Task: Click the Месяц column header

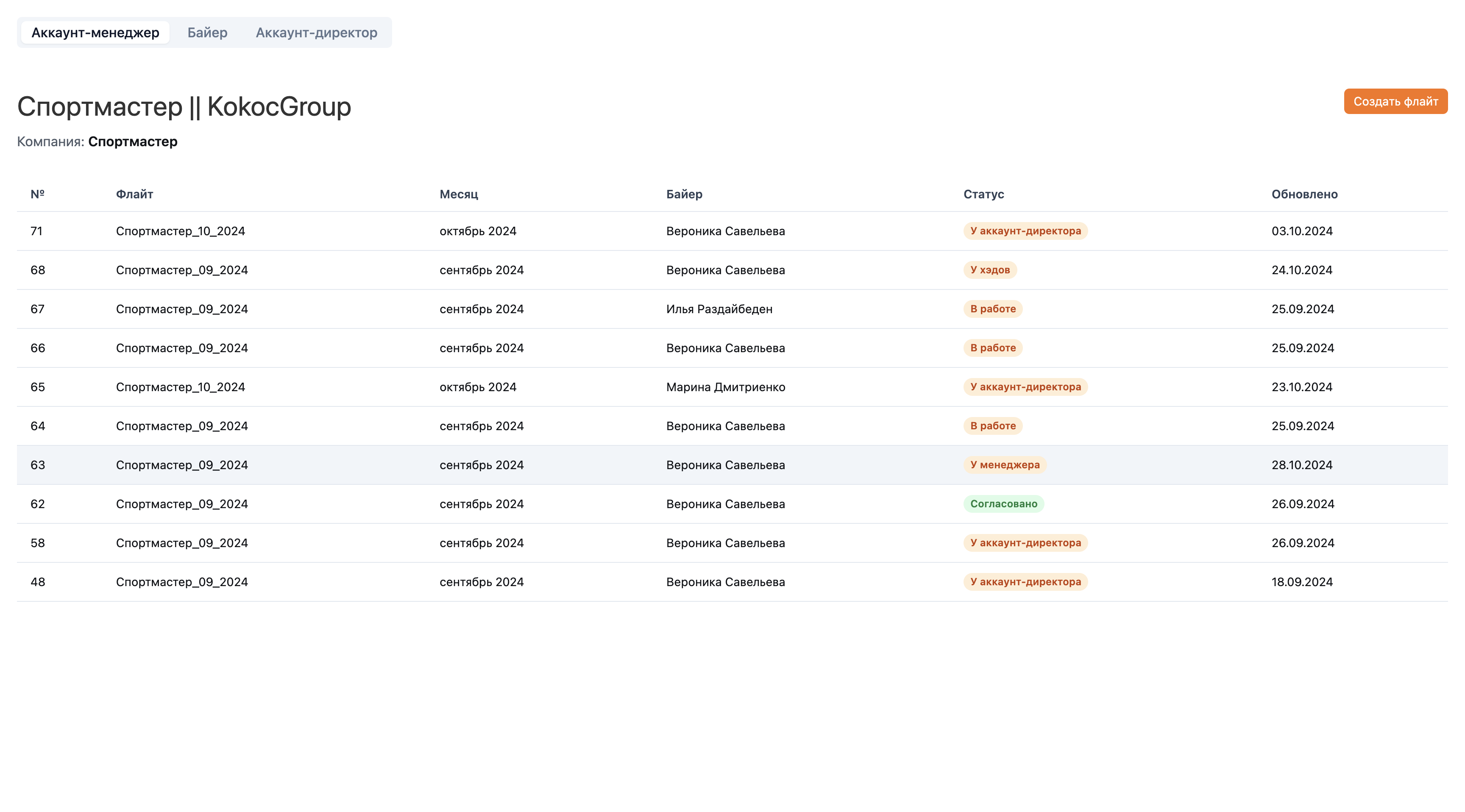Action: pyautogui.click(x=459, y=194)
